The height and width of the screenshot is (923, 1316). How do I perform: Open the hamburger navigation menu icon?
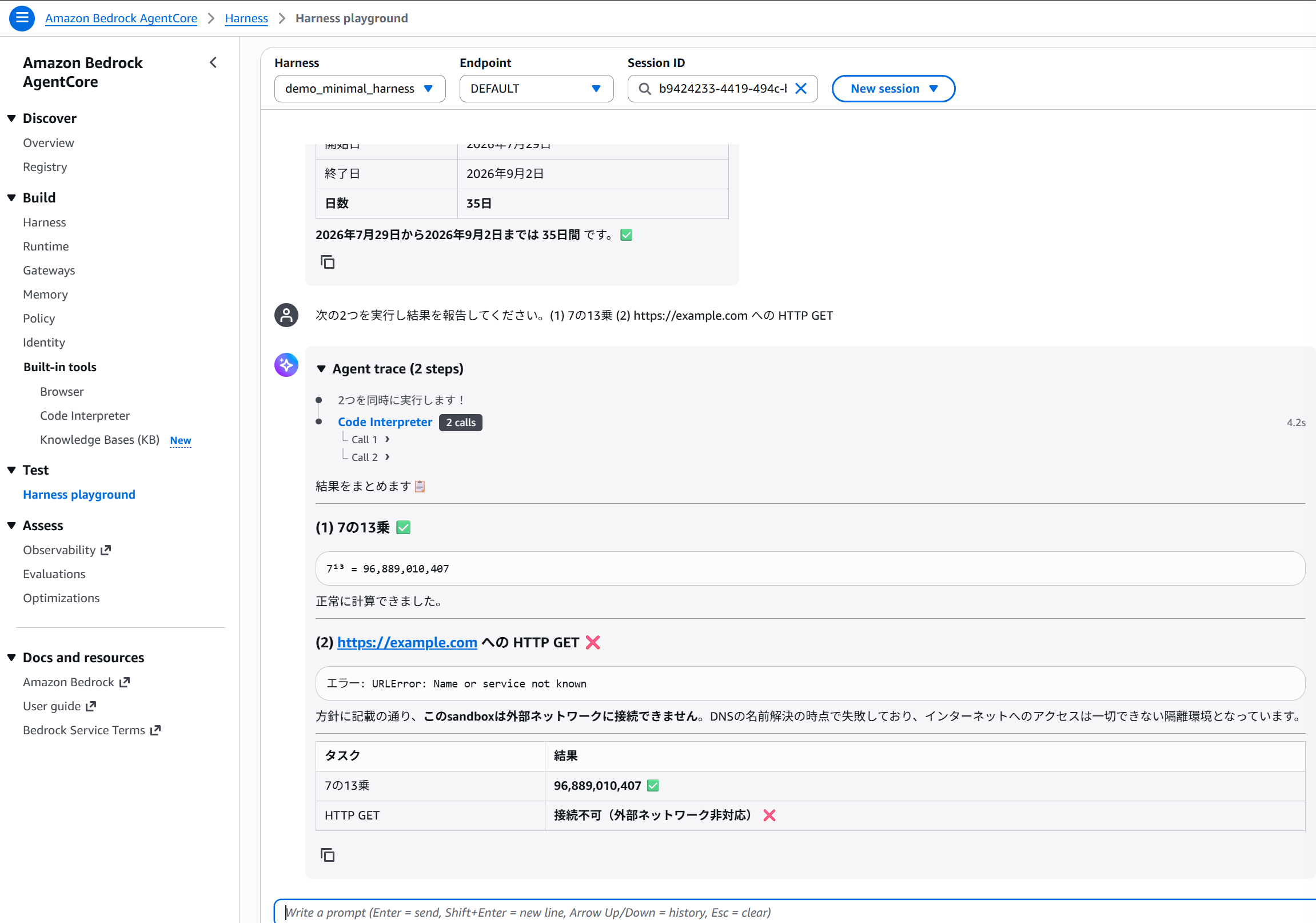(22, 18)
